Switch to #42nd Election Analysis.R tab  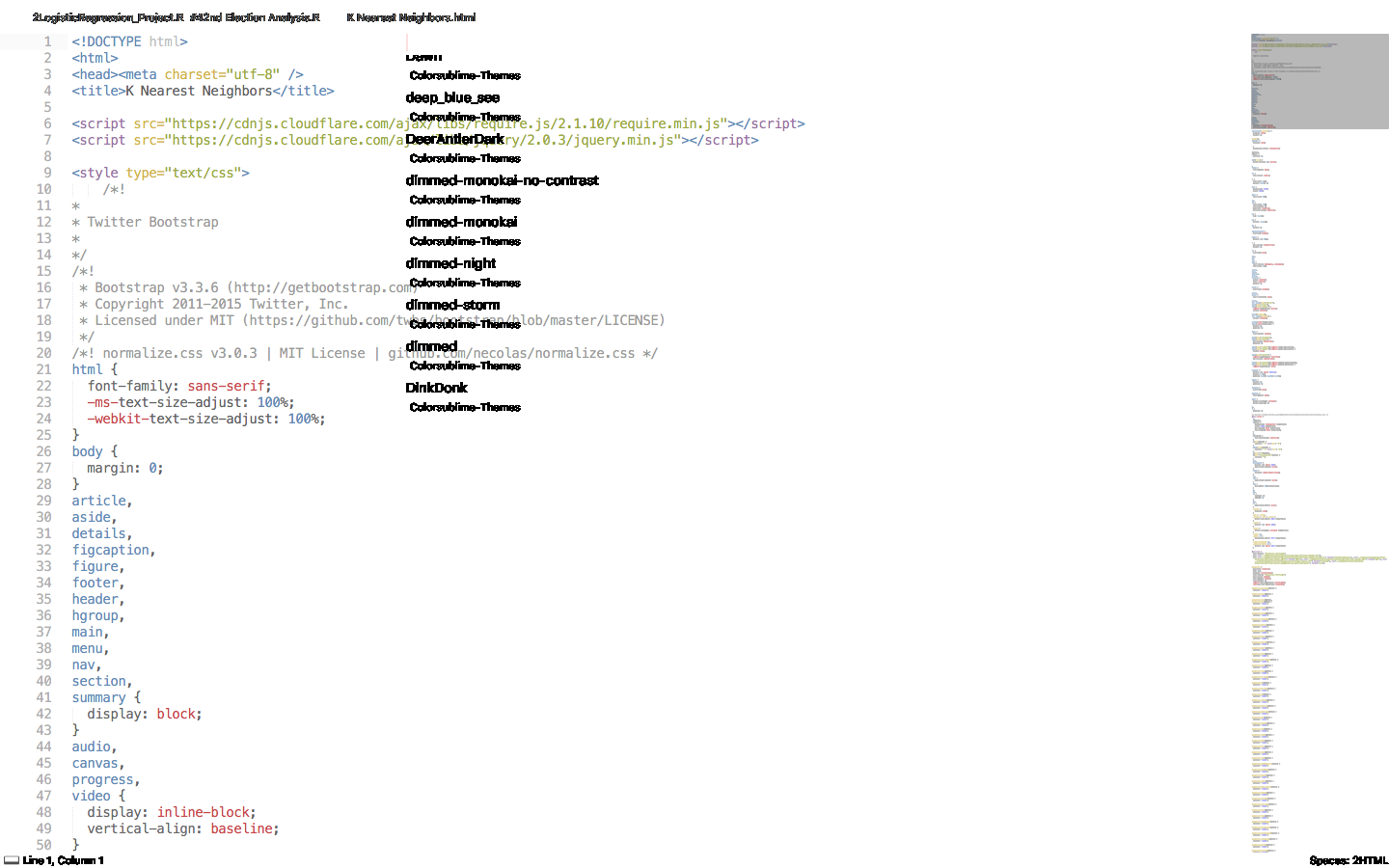(255, 17)
